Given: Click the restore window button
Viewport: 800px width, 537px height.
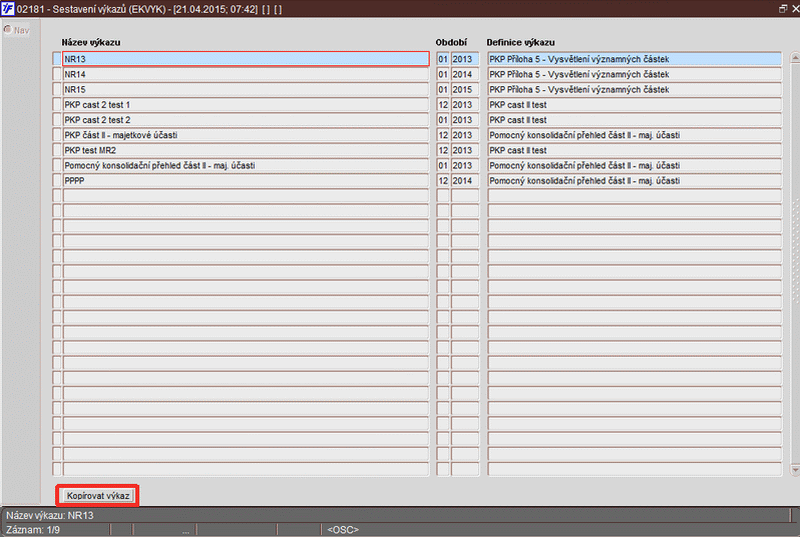Looking at the screenshot, I should click(783, 9).
